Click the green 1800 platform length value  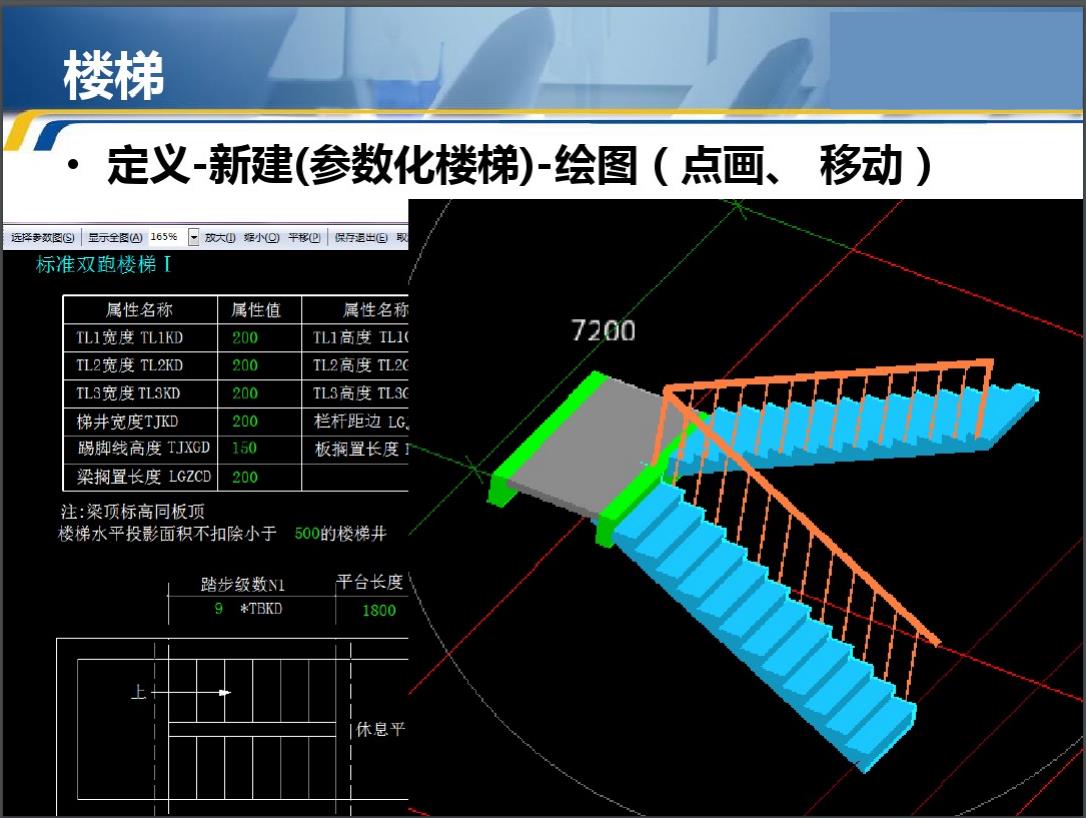(x=379, y=610)
